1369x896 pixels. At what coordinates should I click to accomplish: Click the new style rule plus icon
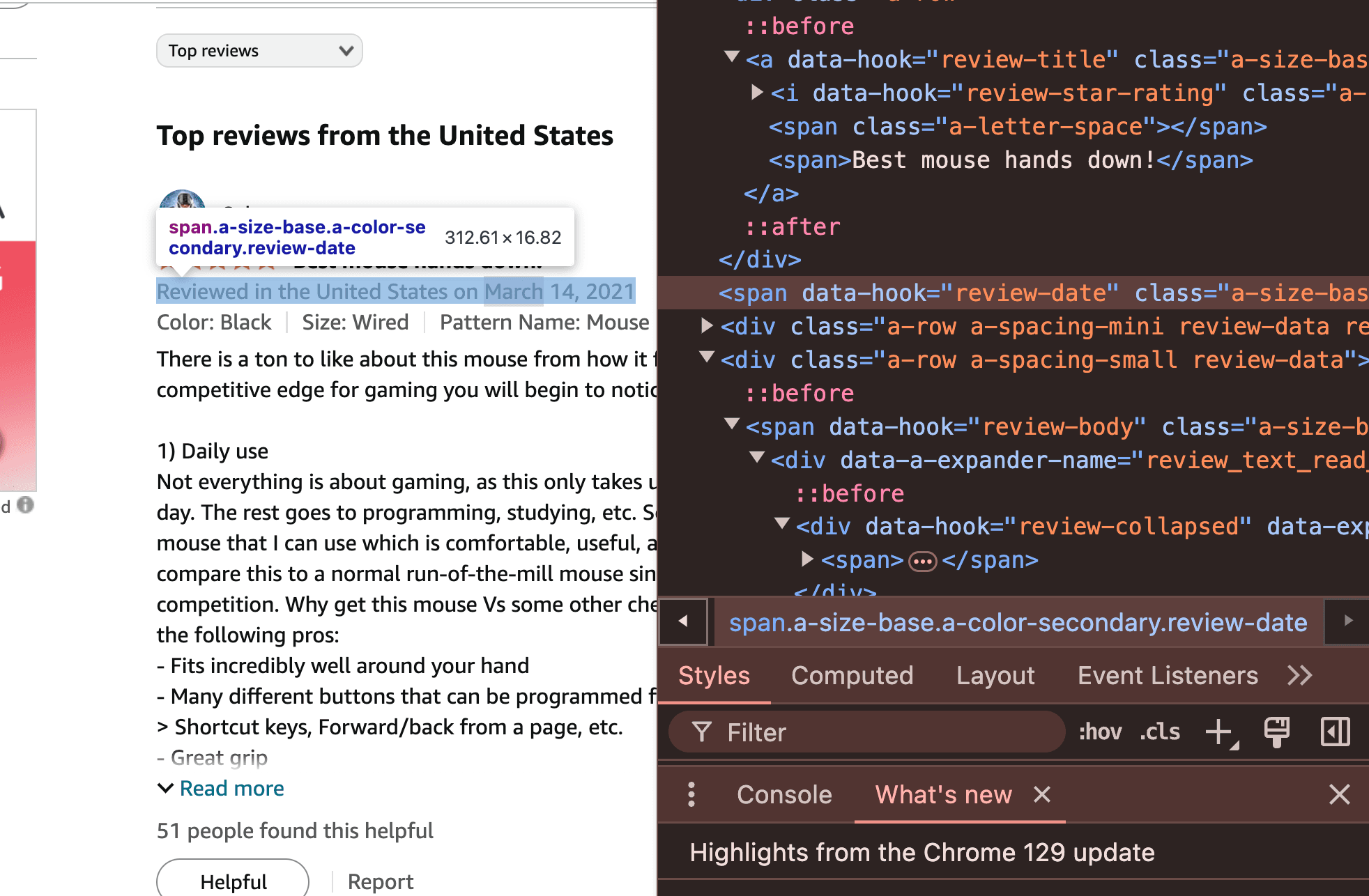coord(1220,732)
